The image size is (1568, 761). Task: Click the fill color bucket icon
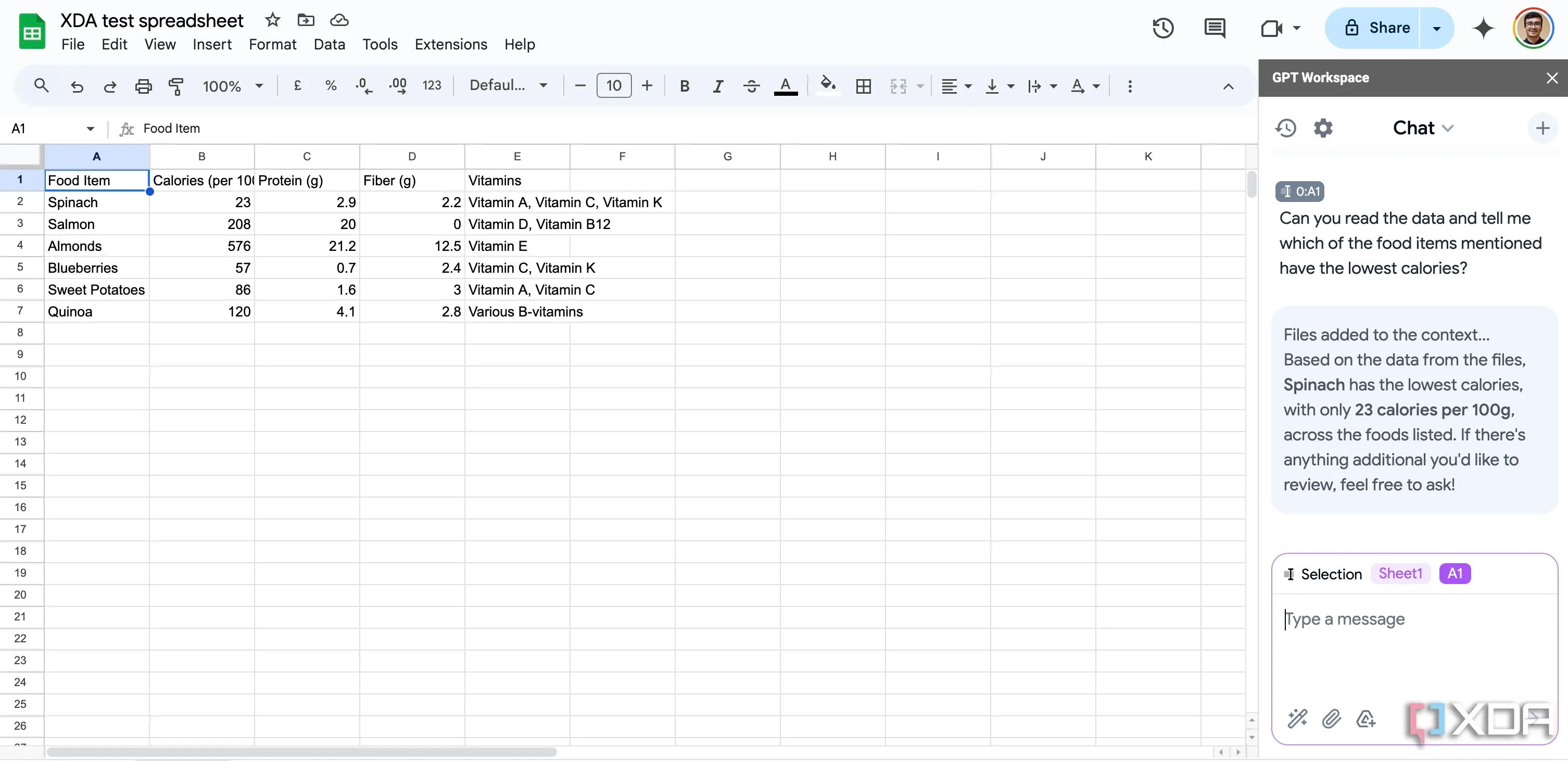point(827,85)
